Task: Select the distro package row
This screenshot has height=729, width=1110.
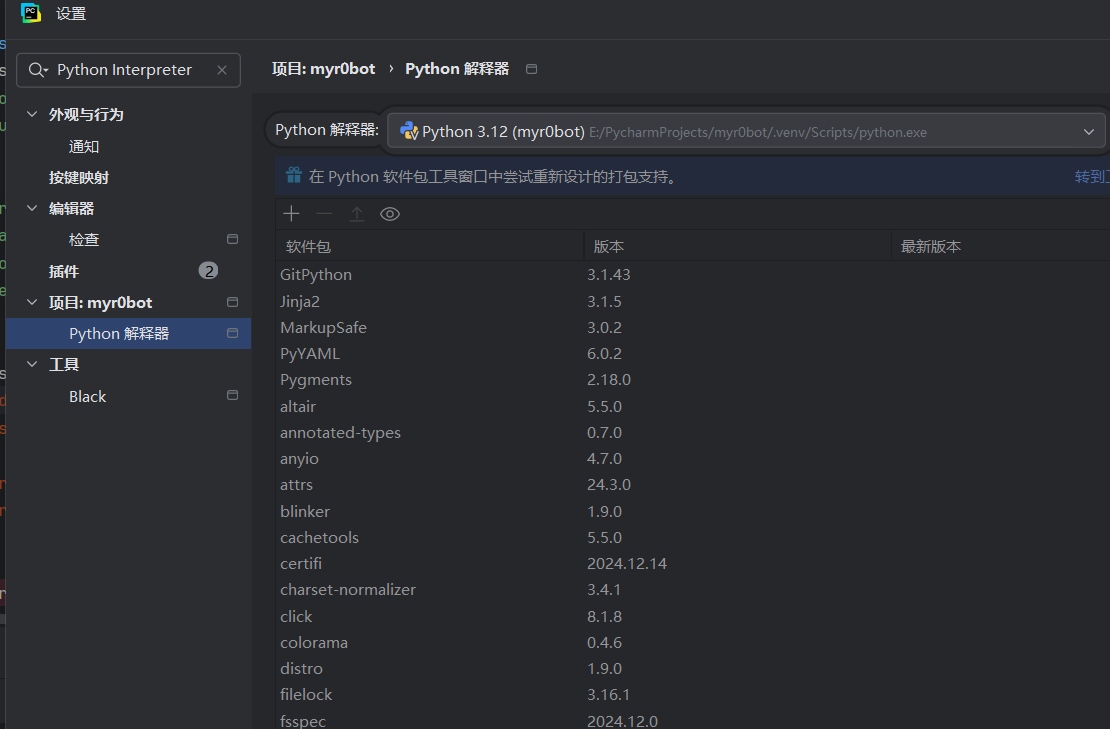Action: click(692, 668)
